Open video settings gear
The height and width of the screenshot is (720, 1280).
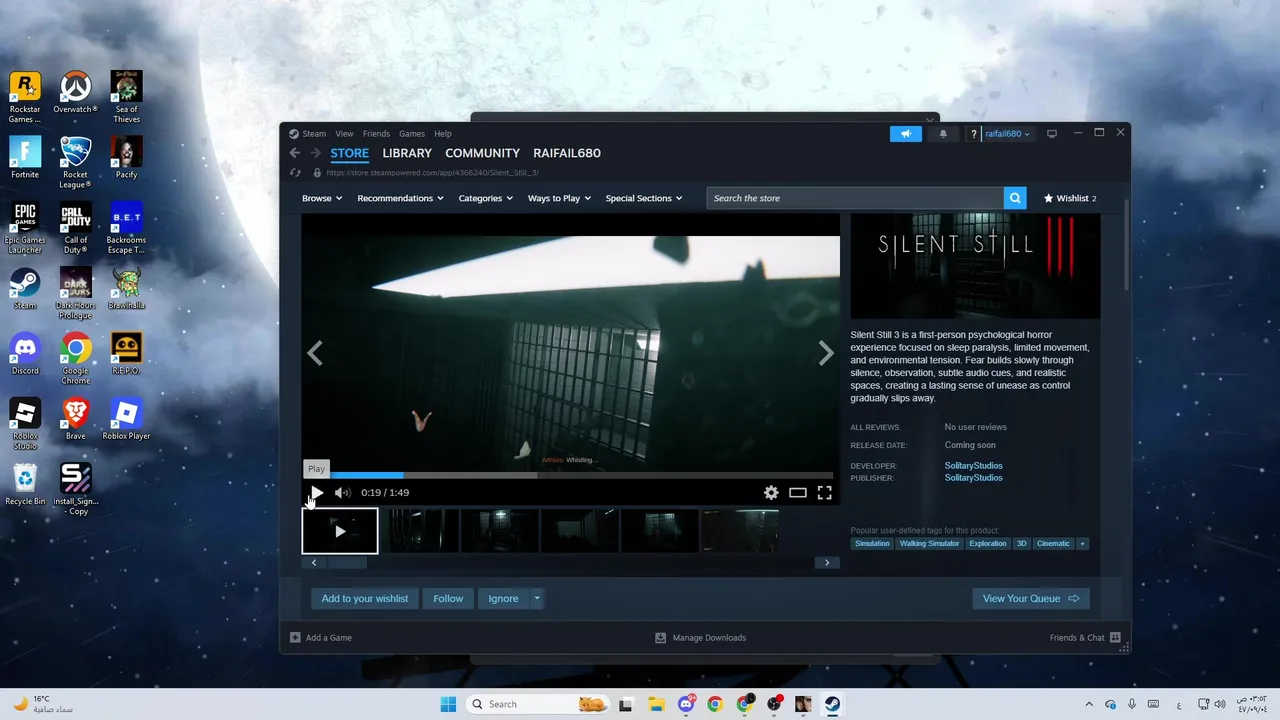(x=771, y=492)
